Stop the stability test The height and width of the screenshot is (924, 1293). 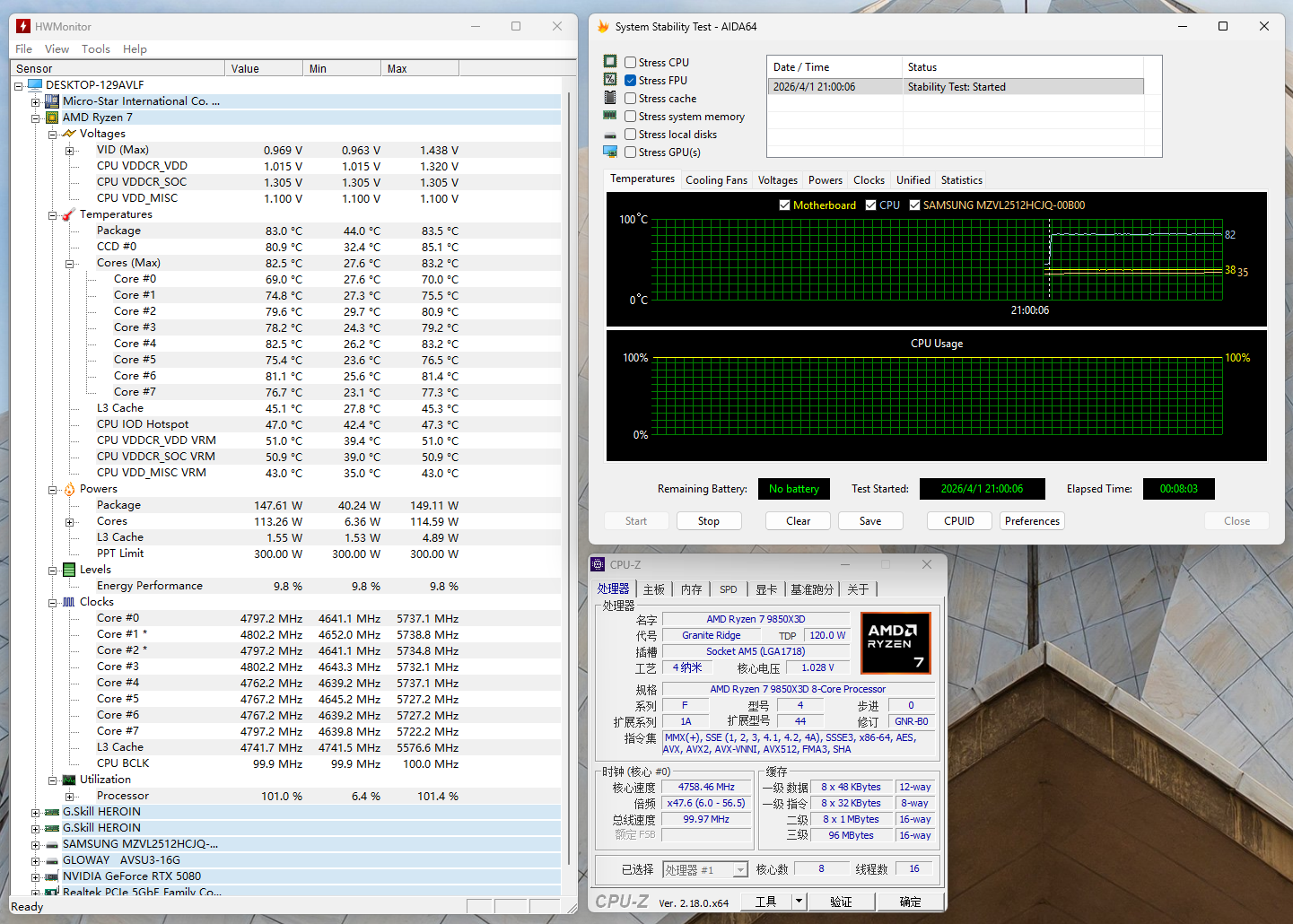[x=708, y=521]
